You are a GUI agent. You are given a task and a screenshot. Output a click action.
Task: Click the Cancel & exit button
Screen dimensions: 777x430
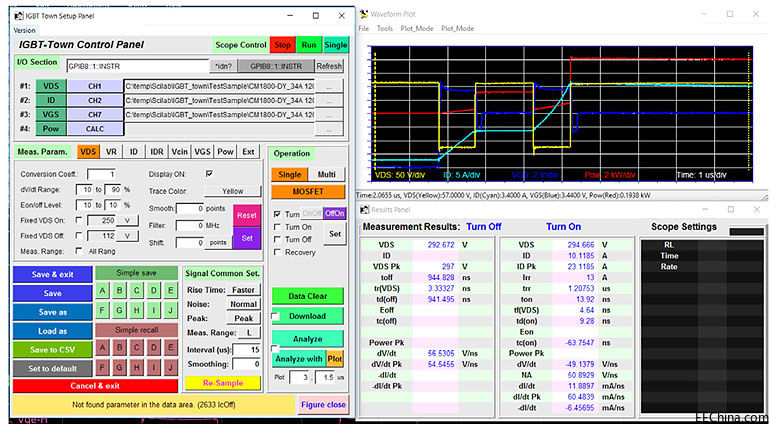(x=95, y=385)
